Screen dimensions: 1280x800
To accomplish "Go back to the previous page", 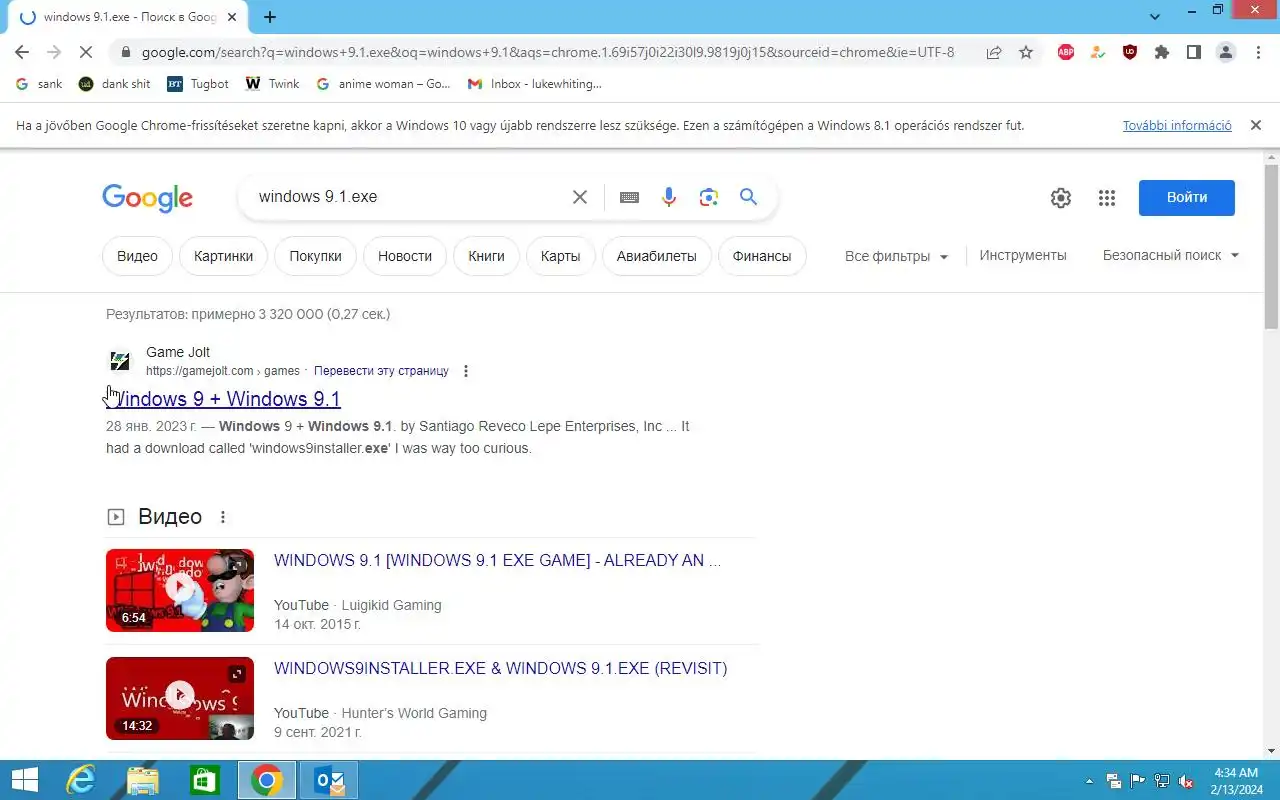I will click(x=22, y=52).
